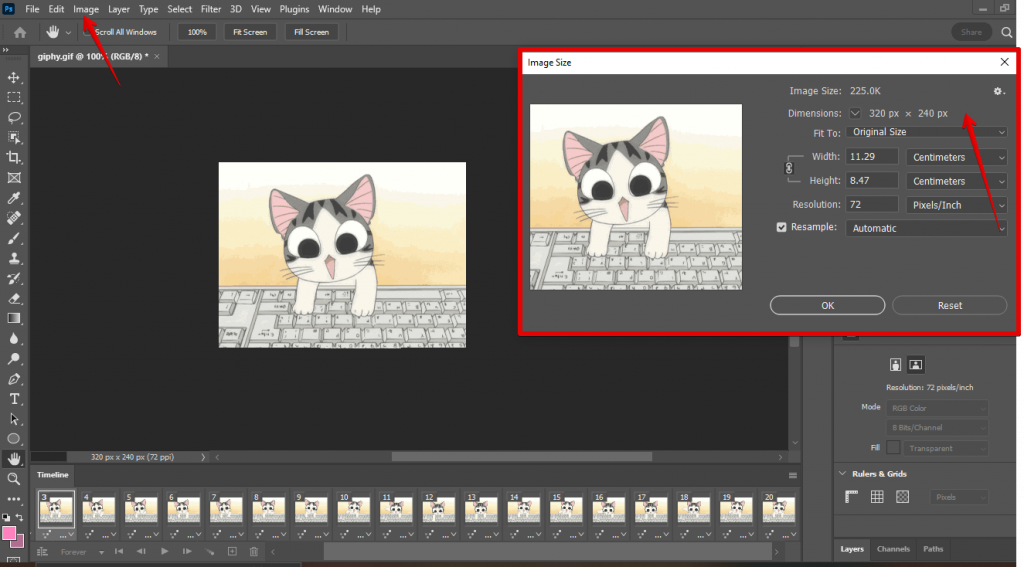Toggle the constrain proportions link icon

789,169
